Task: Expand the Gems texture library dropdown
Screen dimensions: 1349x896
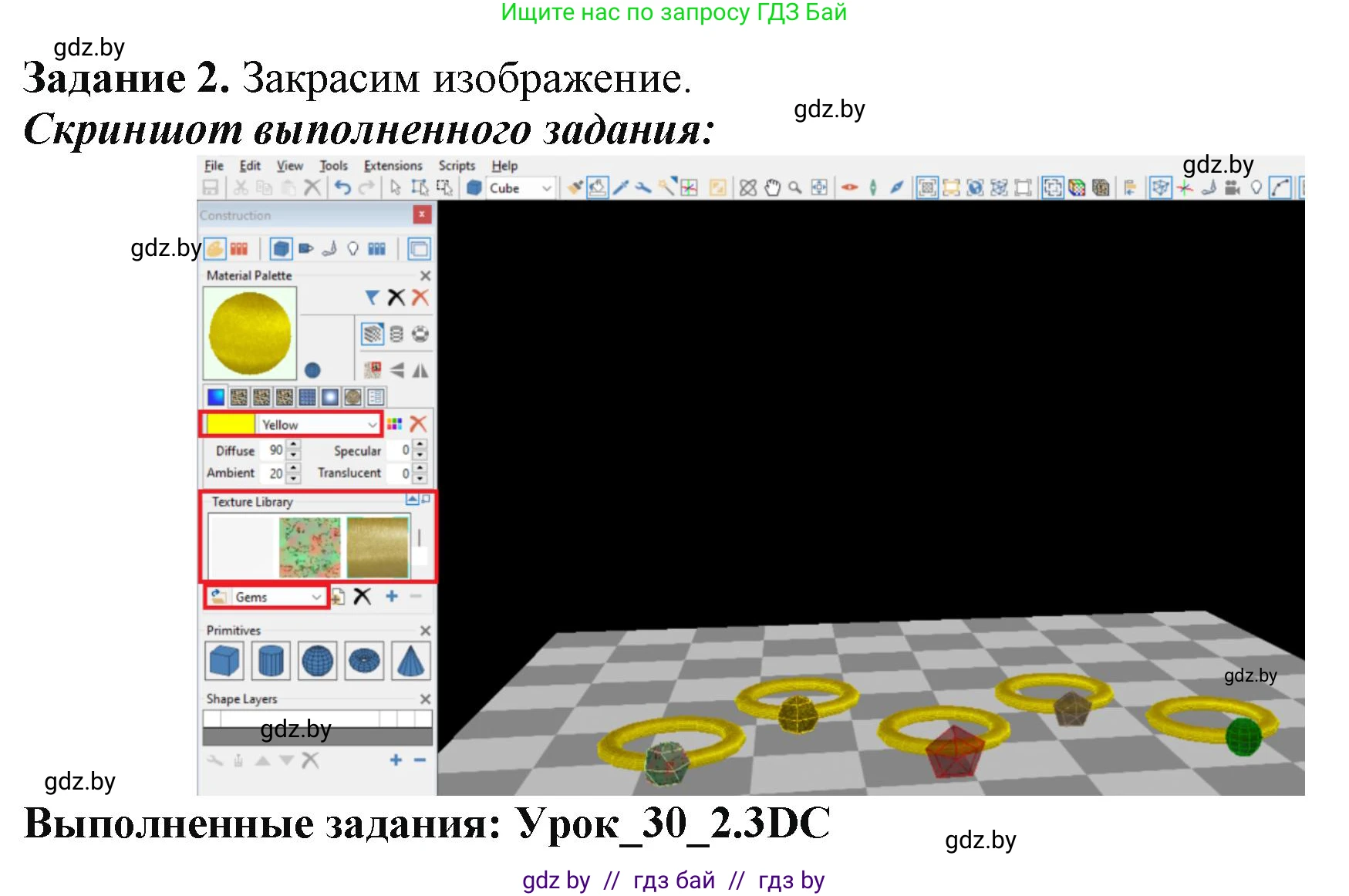Action: [x=315, y=597]
